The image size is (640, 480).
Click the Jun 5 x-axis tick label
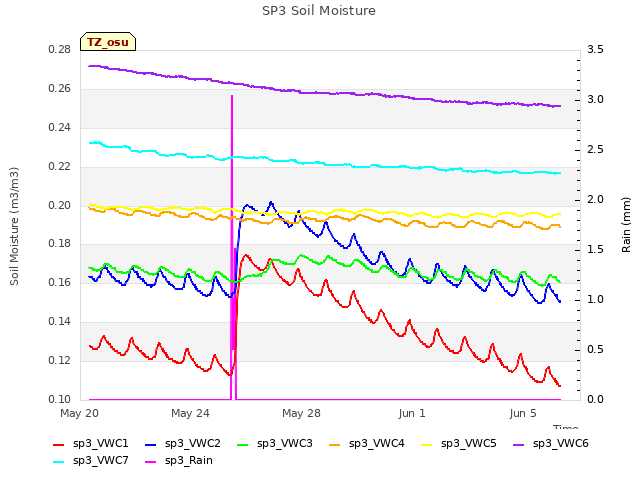coord(523,413)
